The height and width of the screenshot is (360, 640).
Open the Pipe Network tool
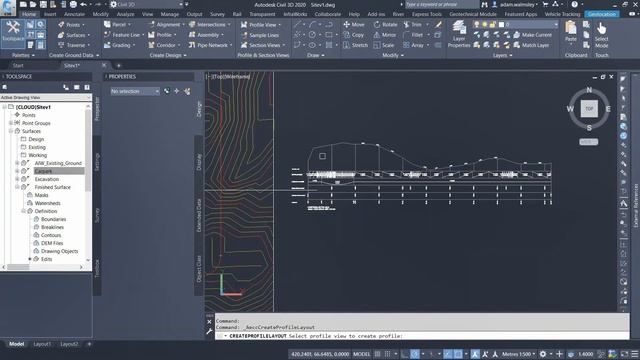coord(210,45)
